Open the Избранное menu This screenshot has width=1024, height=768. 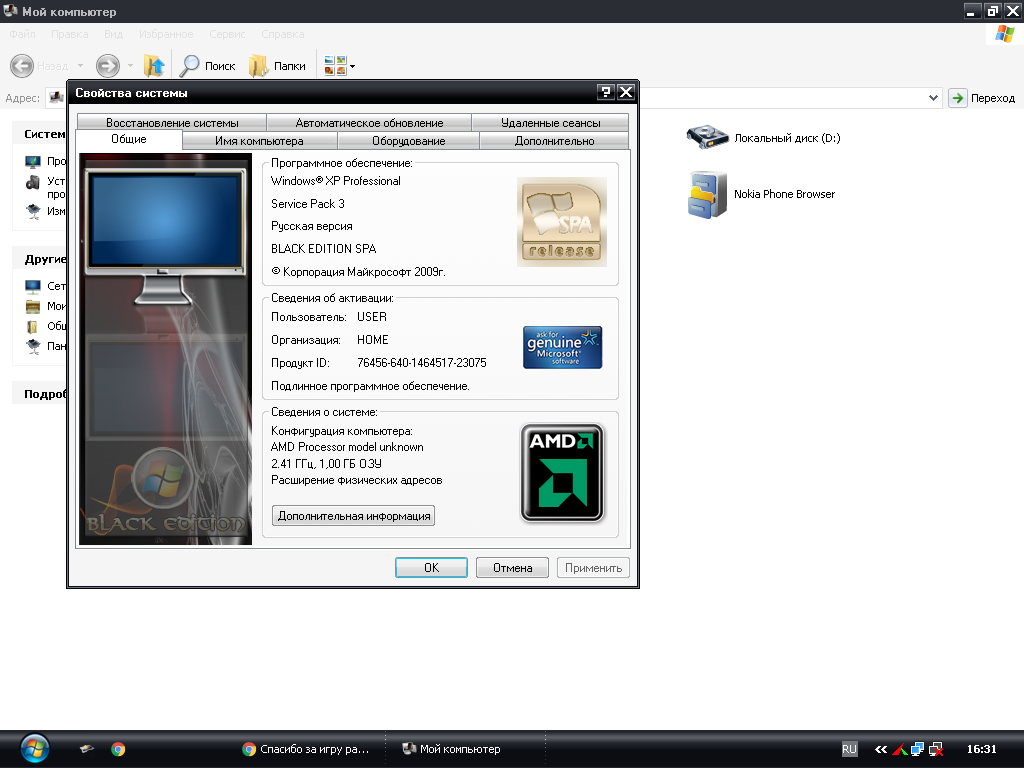tap(166, 34)
